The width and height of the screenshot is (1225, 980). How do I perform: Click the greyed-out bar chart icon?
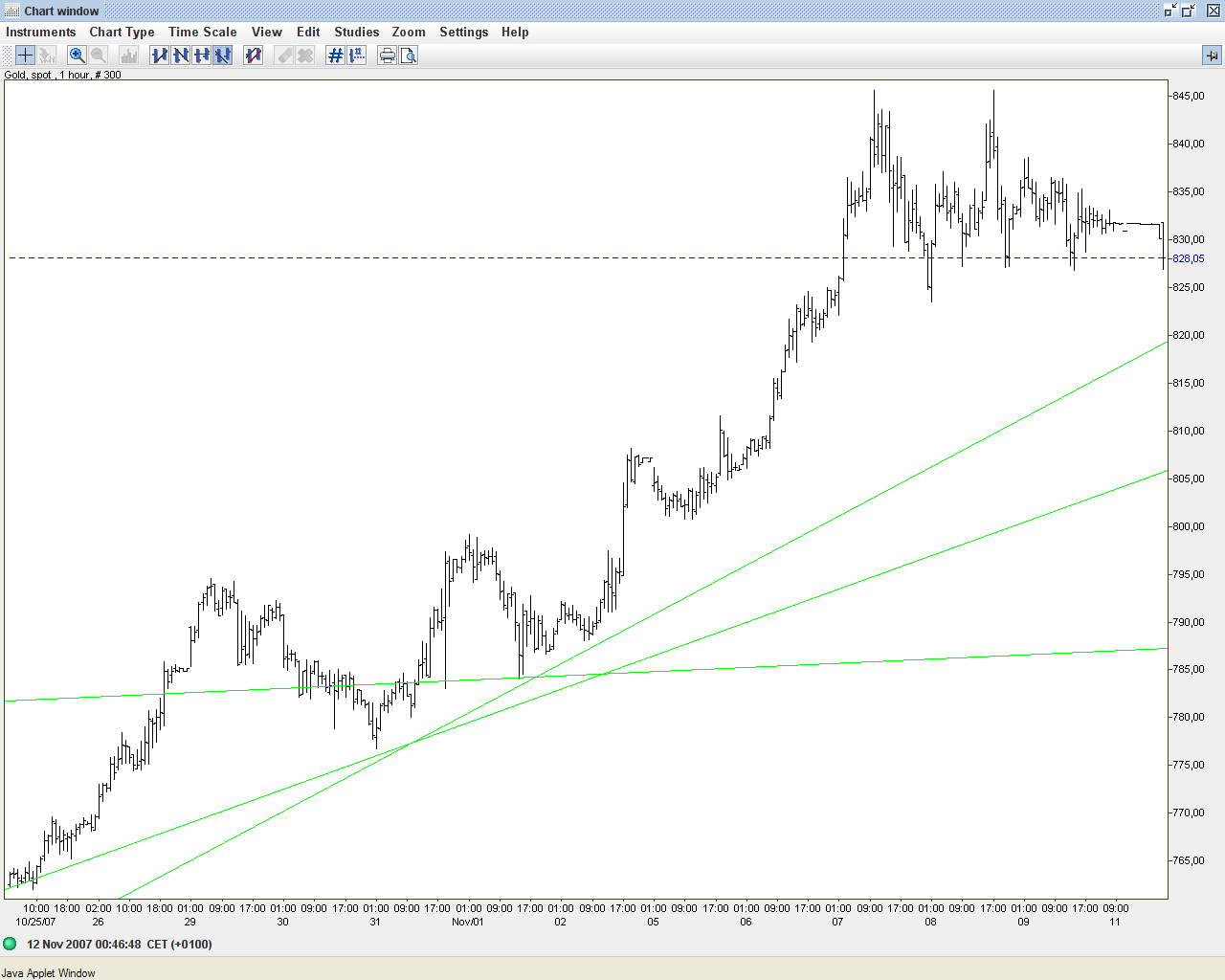pyautogui.click(x=129, y=56)
